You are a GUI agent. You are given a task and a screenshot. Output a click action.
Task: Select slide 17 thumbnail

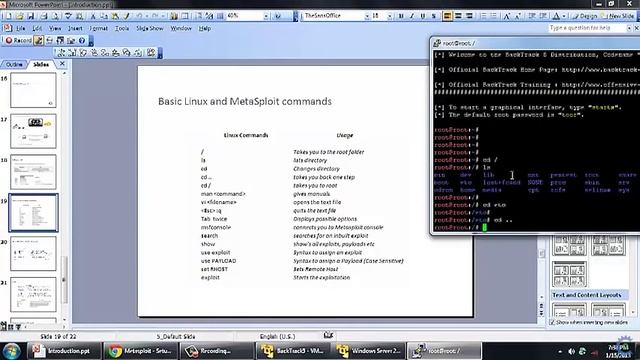pyautogui.click(x=33, y=131)
